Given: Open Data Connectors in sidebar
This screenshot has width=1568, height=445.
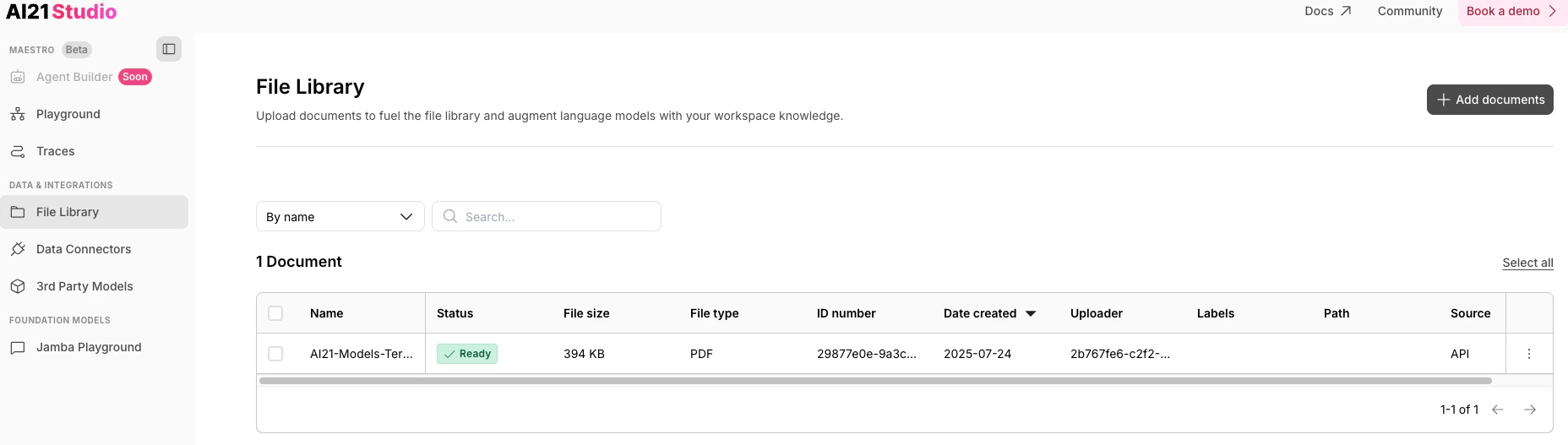Looking at the screenshot, I should click(x=84, y=249).
